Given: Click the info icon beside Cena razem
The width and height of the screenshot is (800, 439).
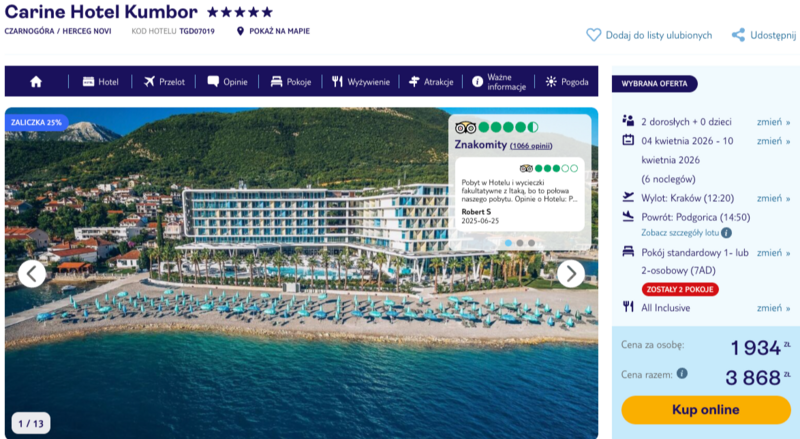Looking at the screenshot, I should pos(682,373).
